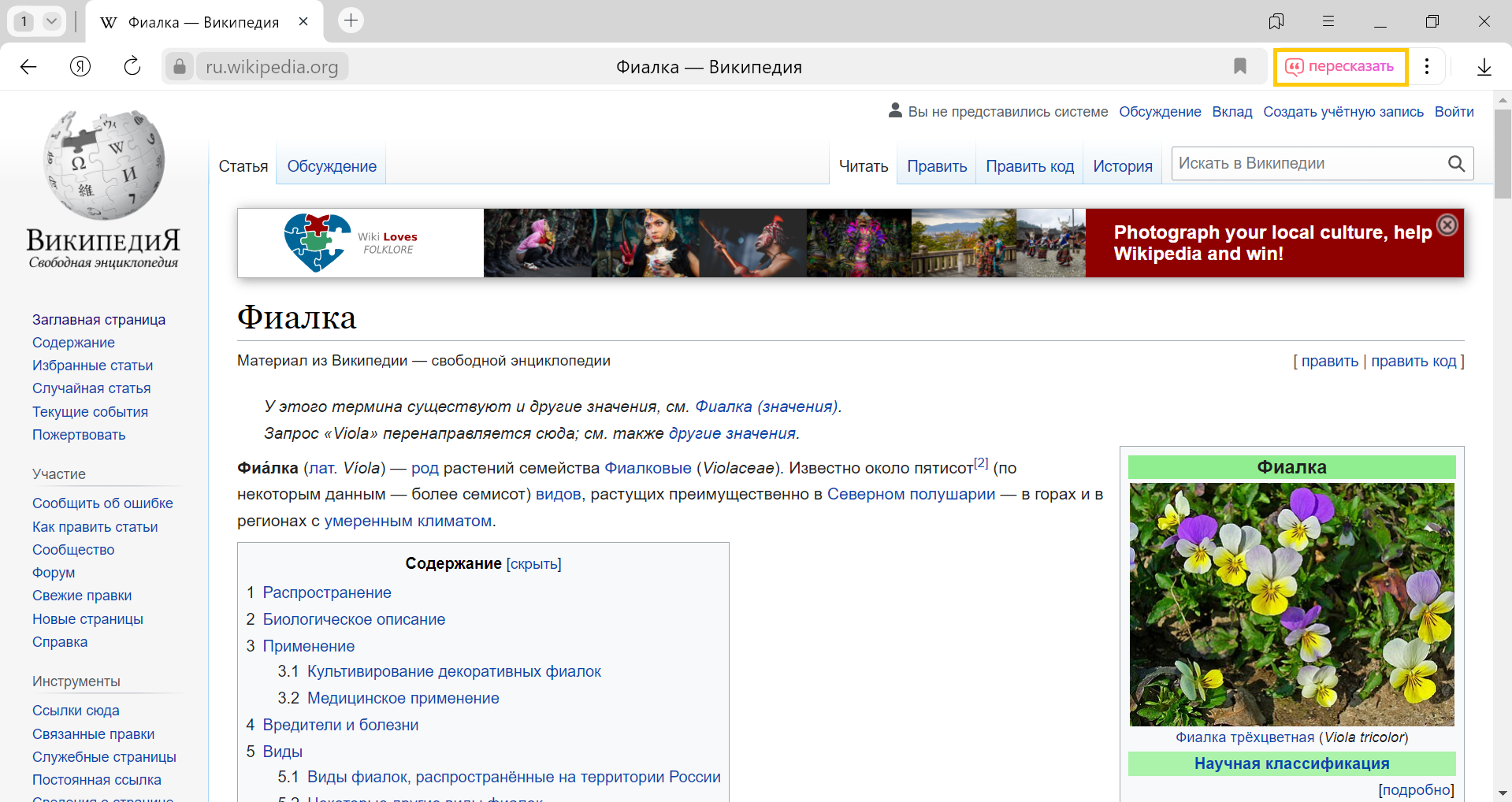The height and width of the screenshot is (802, 1512).
Task: Click Создать учётную запись link
Action: pyautogui.click(x=1343, y=112)
